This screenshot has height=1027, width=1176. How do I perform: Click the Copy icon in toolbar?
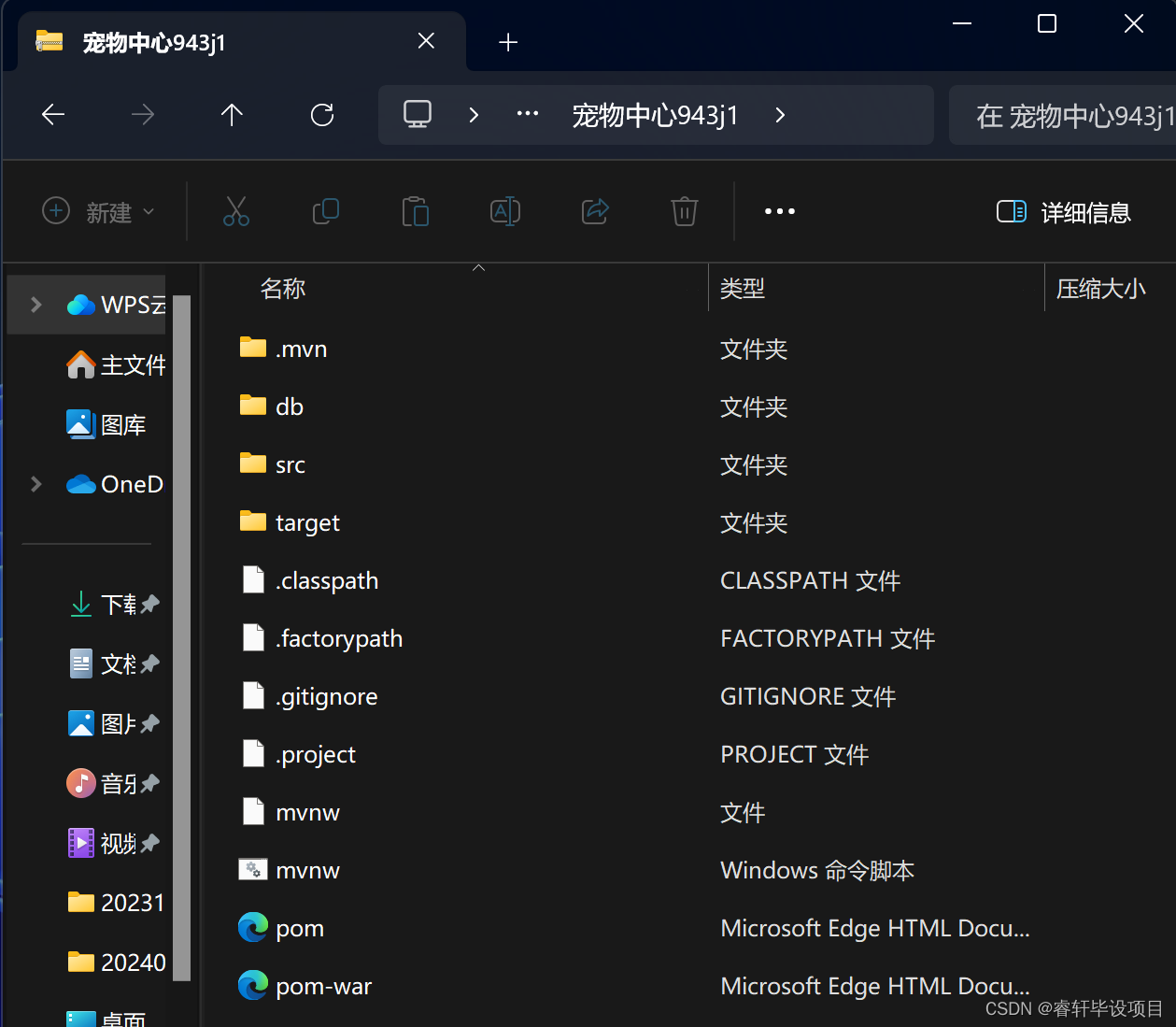326,211
